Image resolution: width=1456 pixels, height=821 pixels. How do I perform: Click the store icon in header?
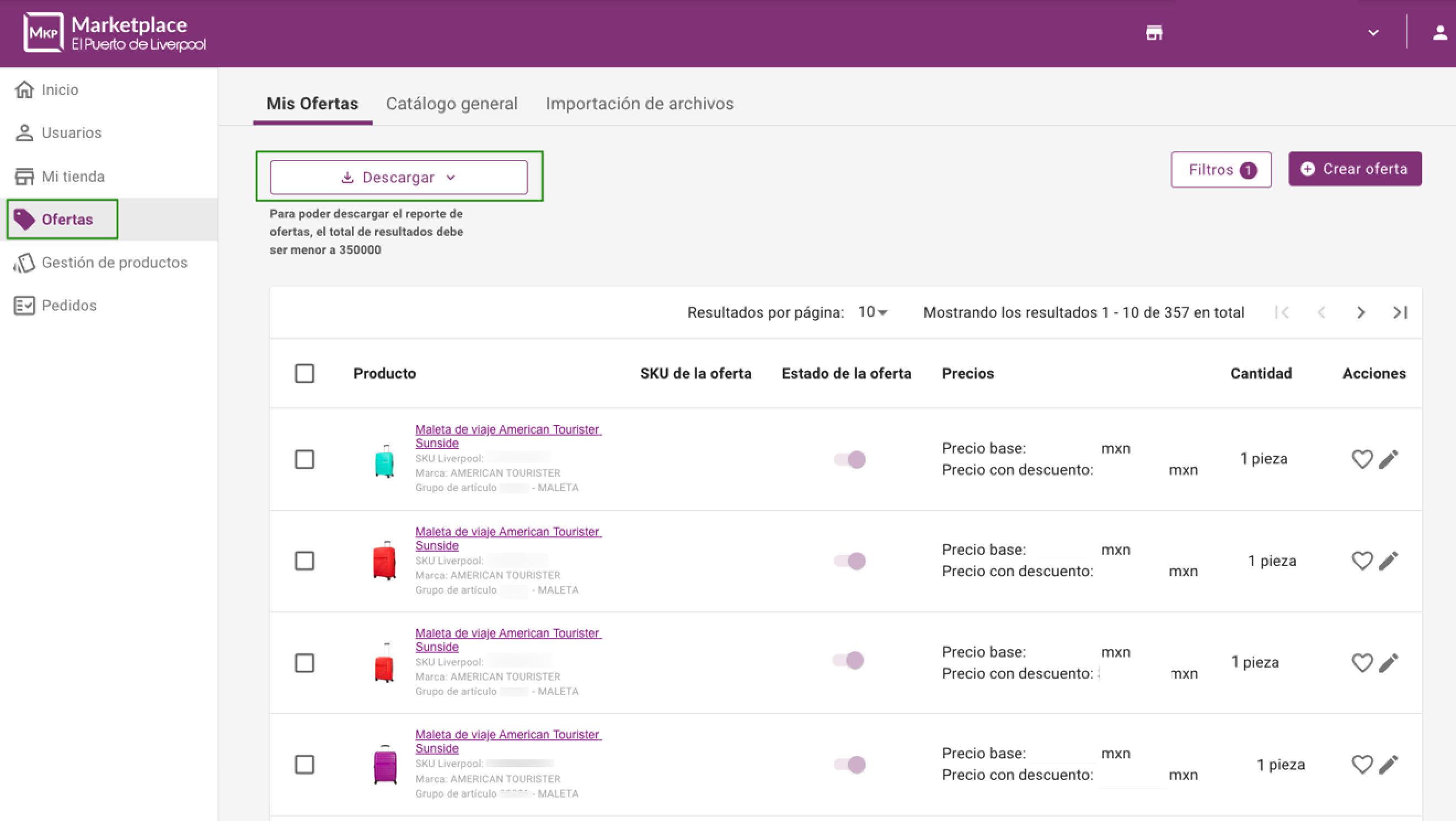point(1154,33)
